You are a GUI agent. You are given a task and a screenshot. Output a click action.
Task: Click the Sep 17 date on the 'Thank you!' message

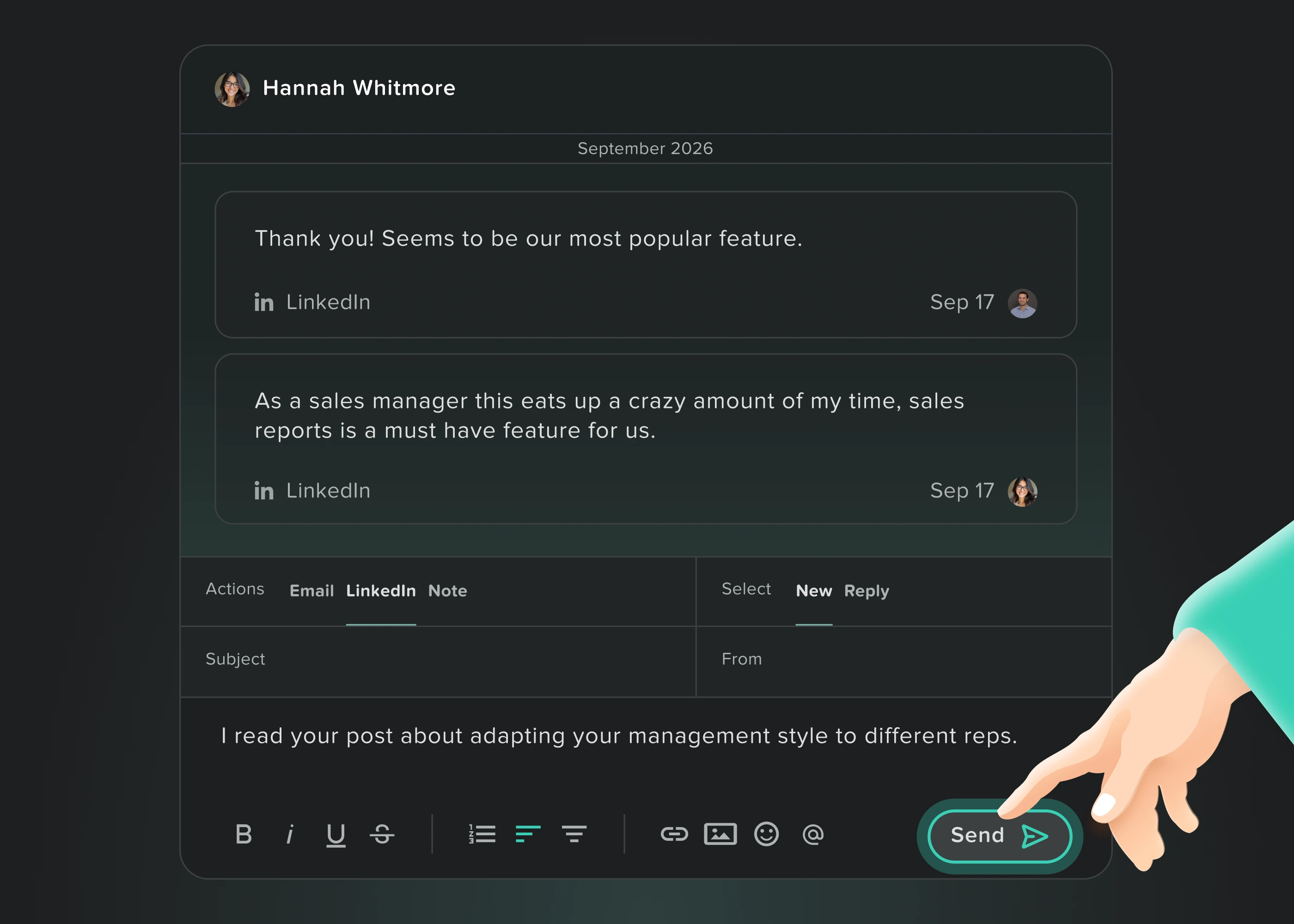pyautogui.click(x=962, y=302)
